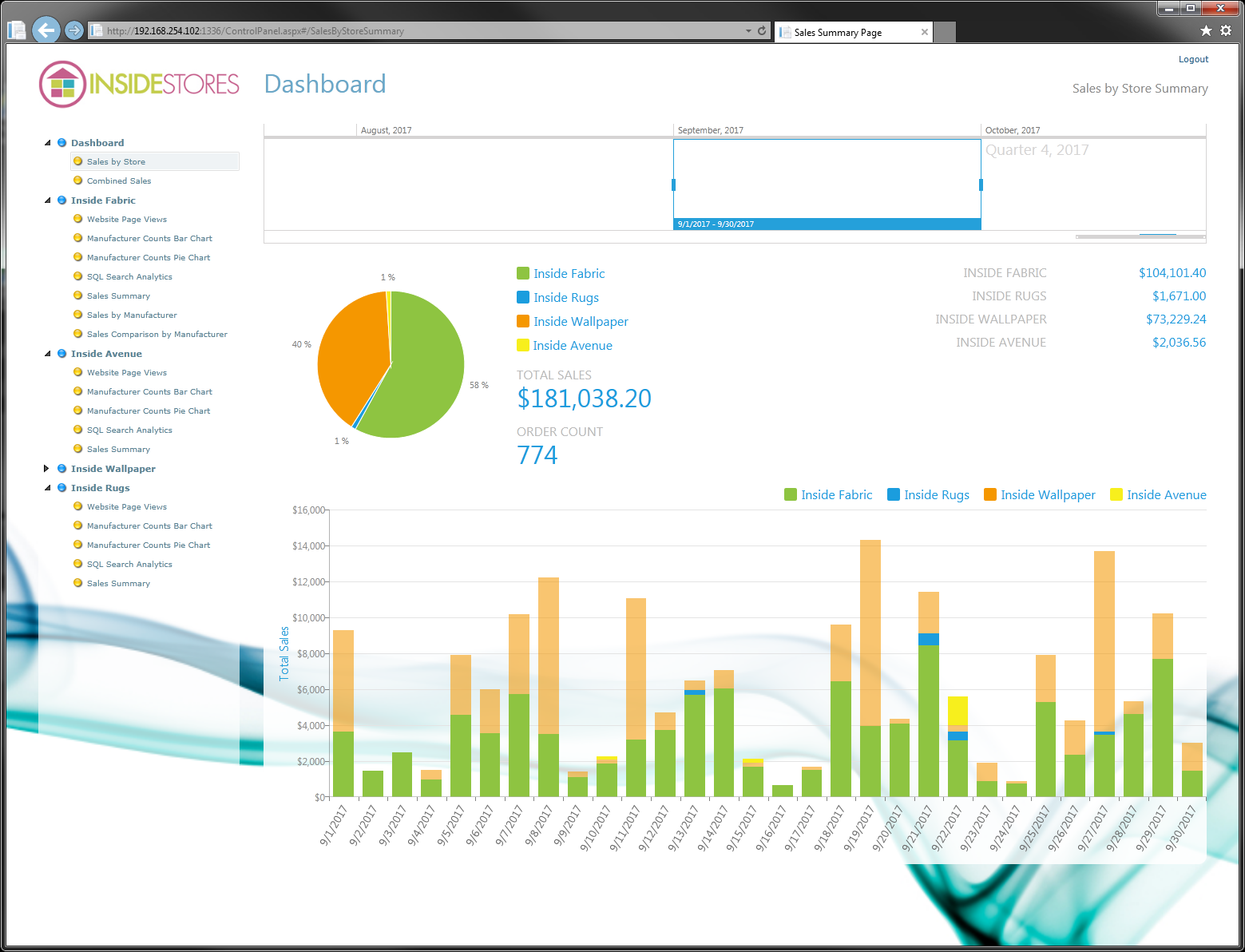Viewport: 1245px width, 952px height.
Task: Click the $104,101.40 Inside Fabric total
Action: click(1172, 273)
